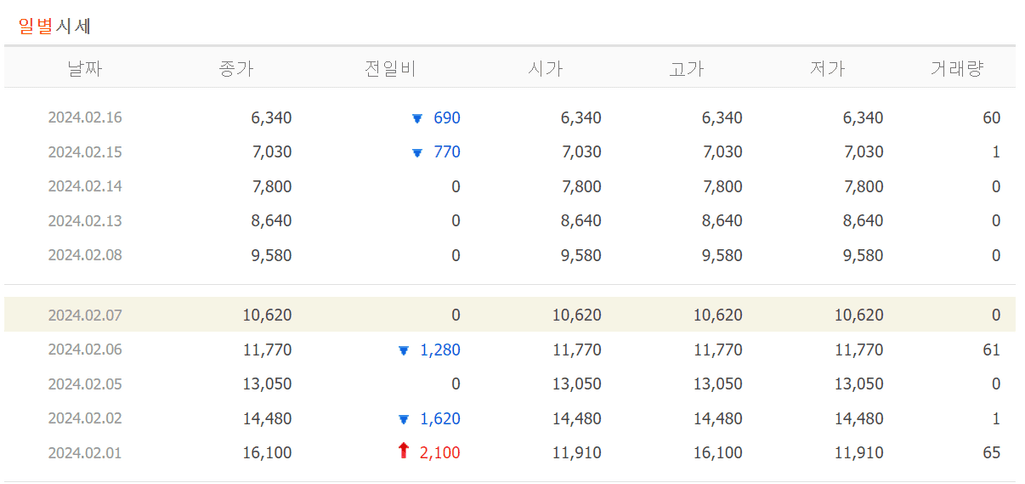Select the highlighted date 2024.02.07

click(x=85, y=315)
